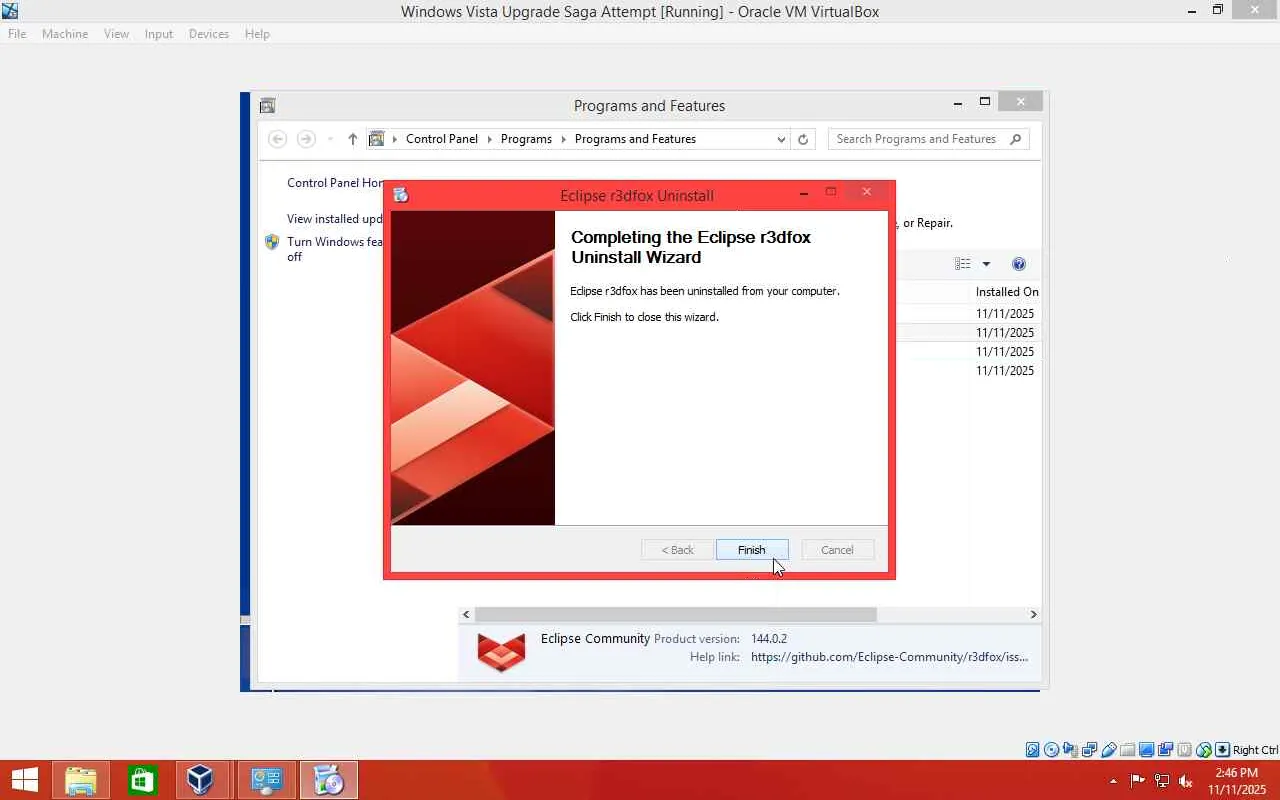This screenshot has width=1280, height=800.
Task: Open the Store app from the taskbar
Action: click(141, 780)
